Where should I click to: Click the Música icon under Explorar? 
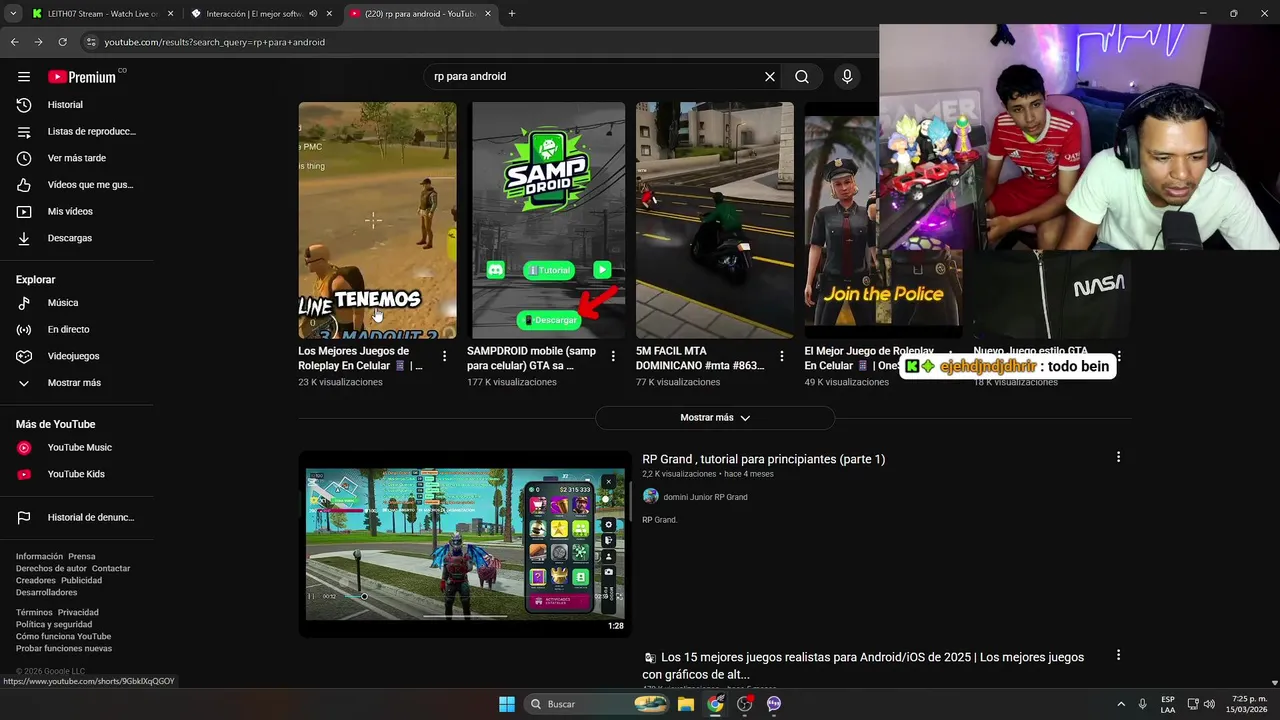(x=24, y=303)
